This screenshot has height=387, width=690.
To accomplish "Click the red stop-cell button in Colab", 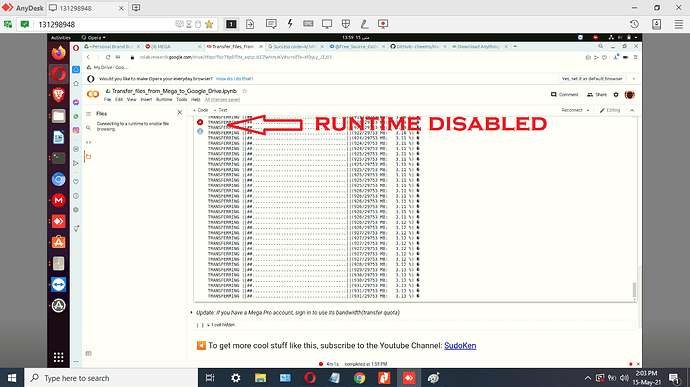I will coord(200,122).
